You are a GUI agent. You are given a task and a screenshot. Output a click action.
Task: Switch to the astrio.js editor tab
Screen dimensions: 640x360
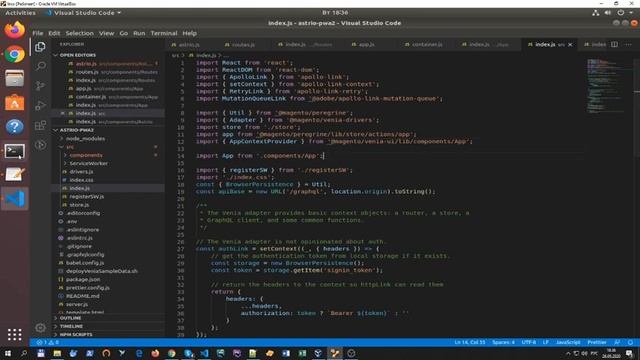(x=189, y=44)
